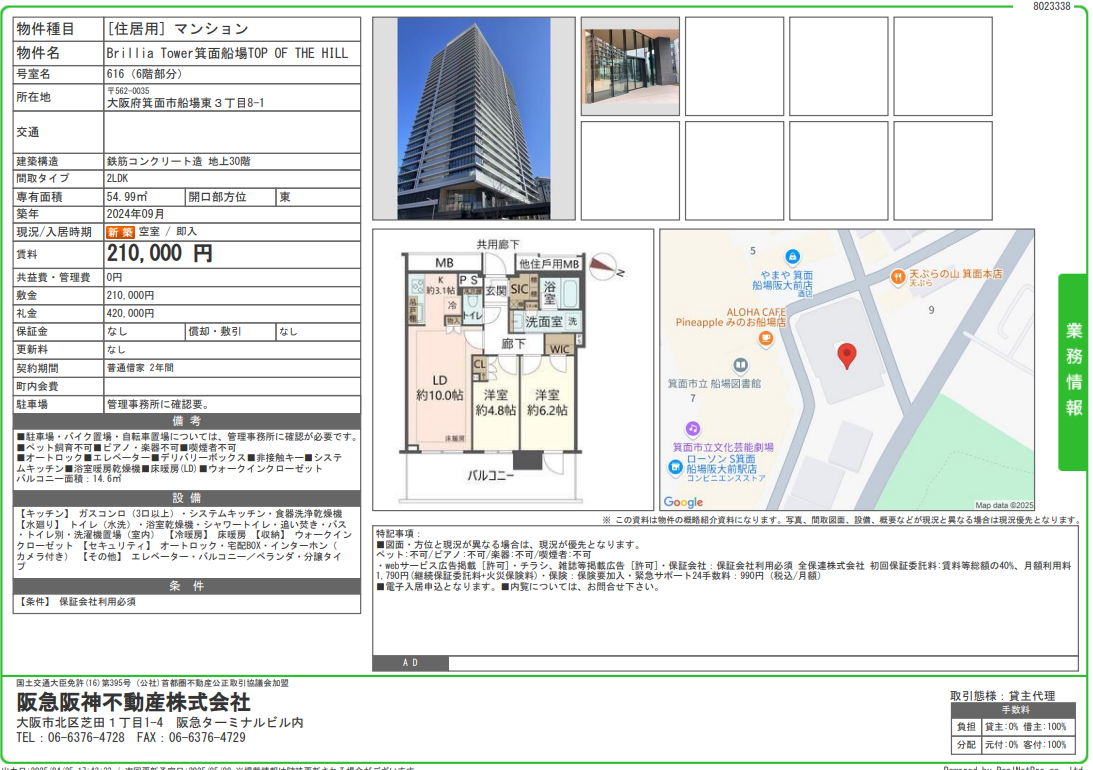Click the LD 約10.0帖 room on the floor plan
1093x770 pixels.
point(439,388)
